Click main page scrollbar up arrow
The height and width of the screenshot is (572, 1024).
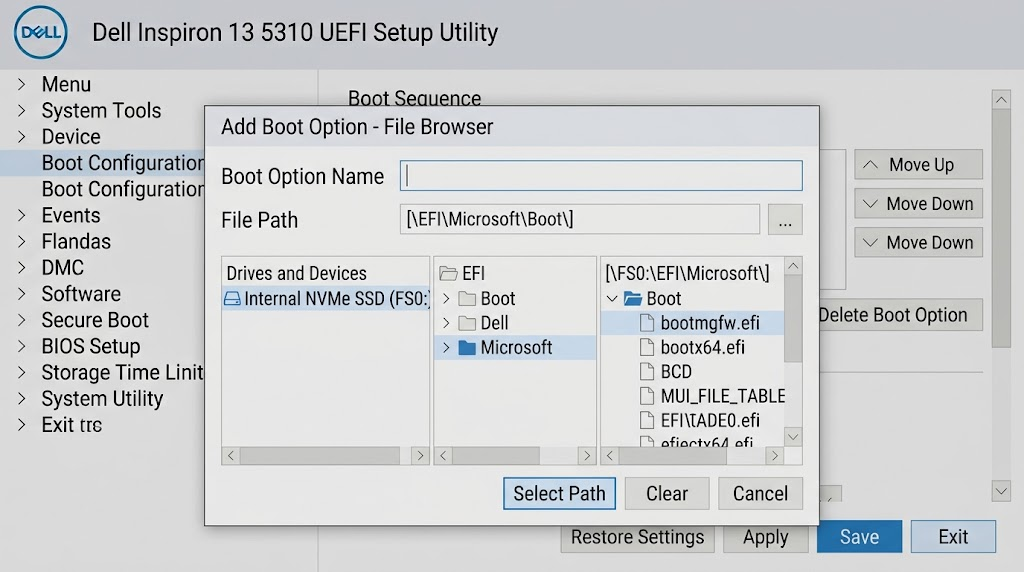[x=1001, y=100]
